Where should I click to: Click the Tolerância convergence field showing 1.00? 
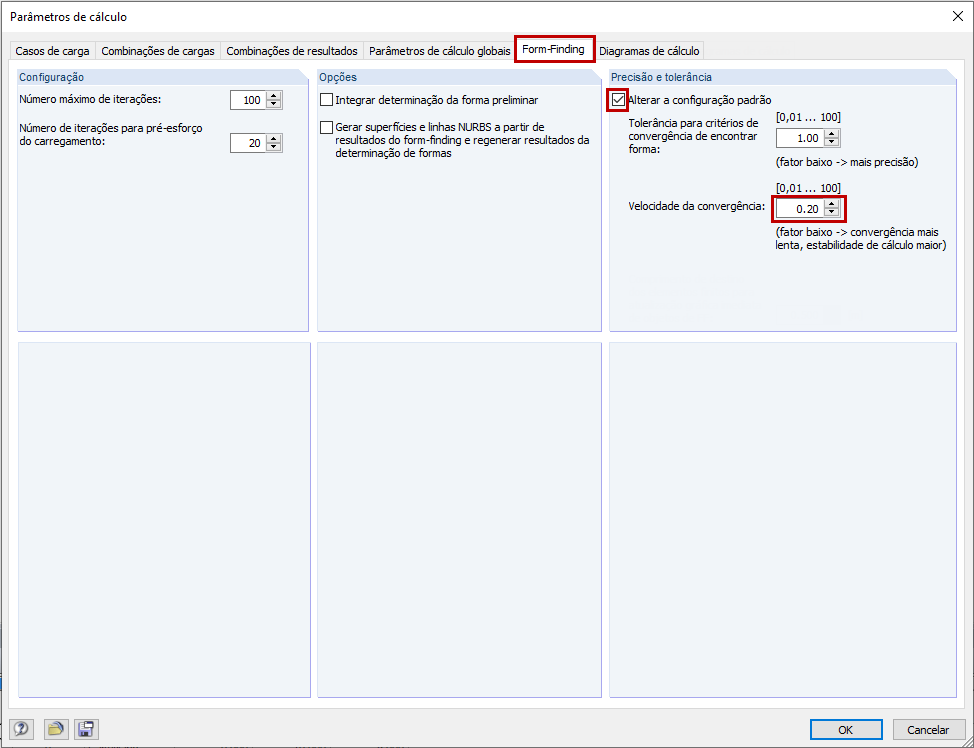click(x=800, y=138)
